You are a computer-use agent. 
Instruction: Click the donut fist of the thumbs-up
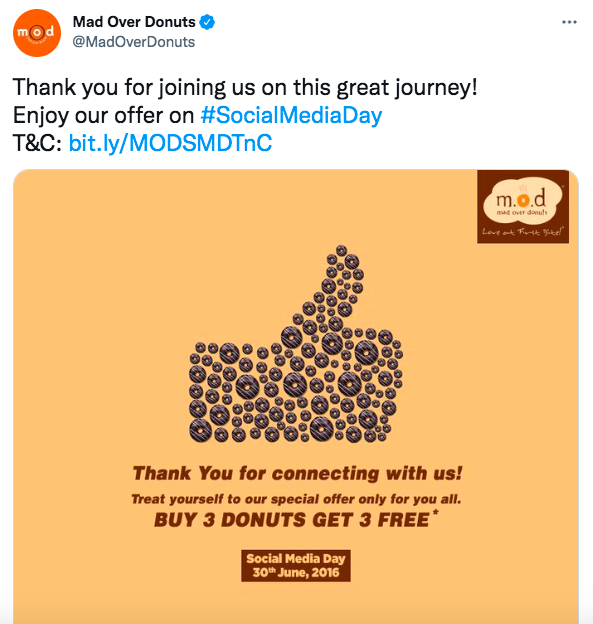[295, 386]
